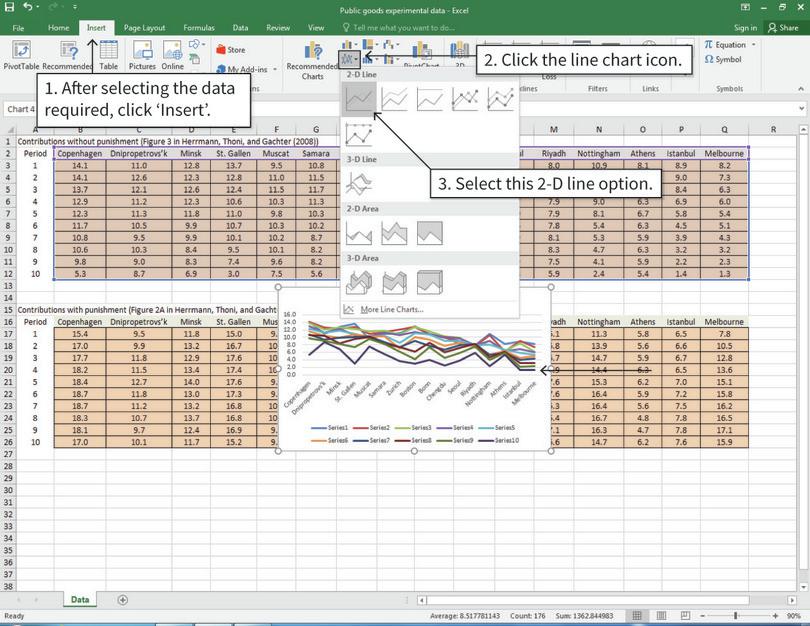810x626 pixels.
Task: Select the Melbourne header cell in row 2
Action: pyautogui.click(x=724, y=153)
